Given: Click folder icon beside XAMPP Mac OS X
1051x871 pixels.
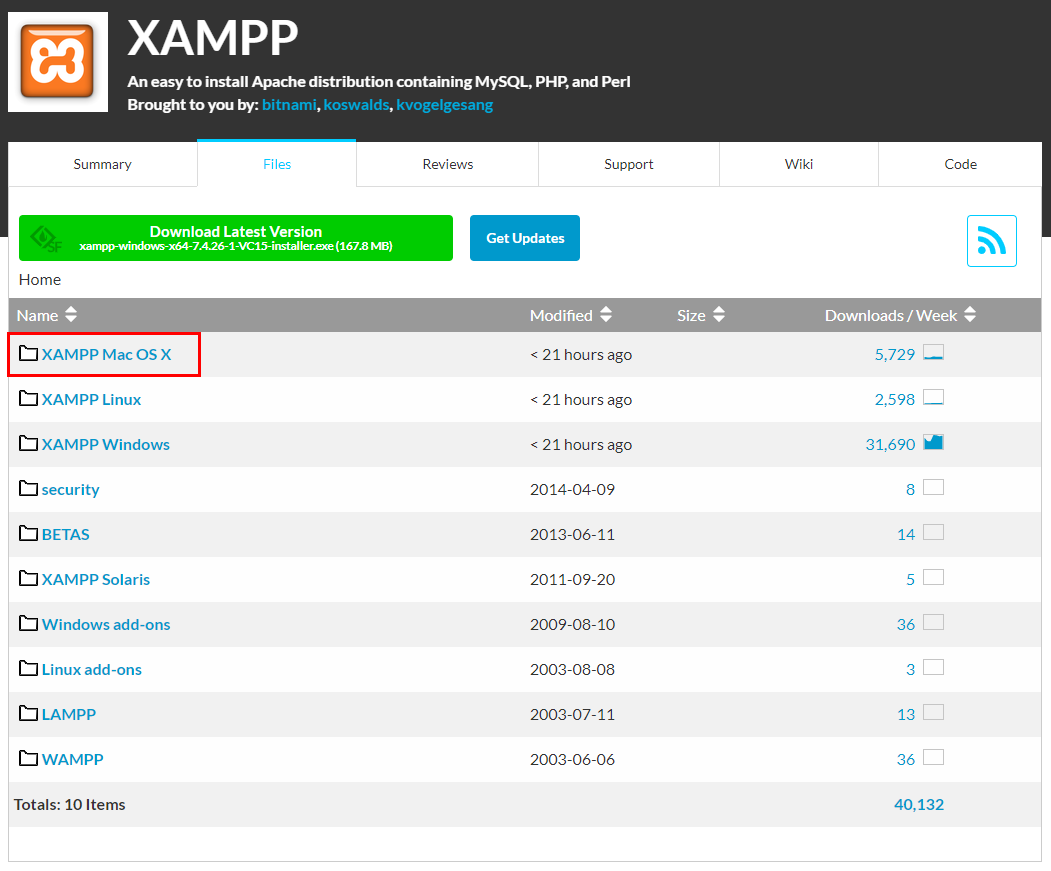Looking at the screenshot, I should (x=28, y=353).
